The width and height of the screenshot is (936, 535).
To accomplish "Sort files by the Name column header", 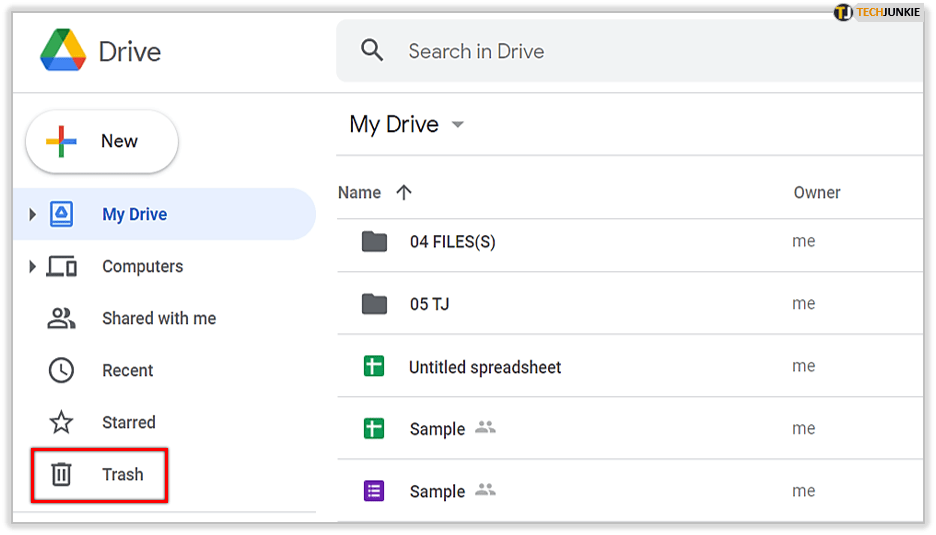I will 359,193.
